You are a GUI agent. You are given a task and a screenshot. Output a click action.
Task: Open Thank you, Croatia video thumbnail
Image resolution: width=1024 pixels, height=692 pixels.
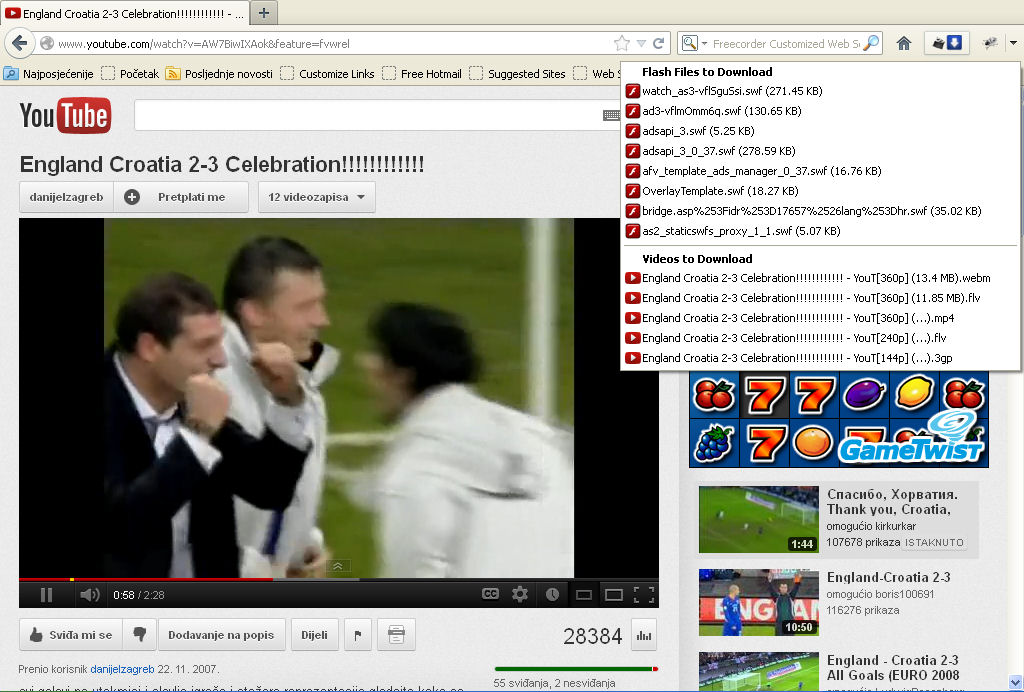(758, 519)
